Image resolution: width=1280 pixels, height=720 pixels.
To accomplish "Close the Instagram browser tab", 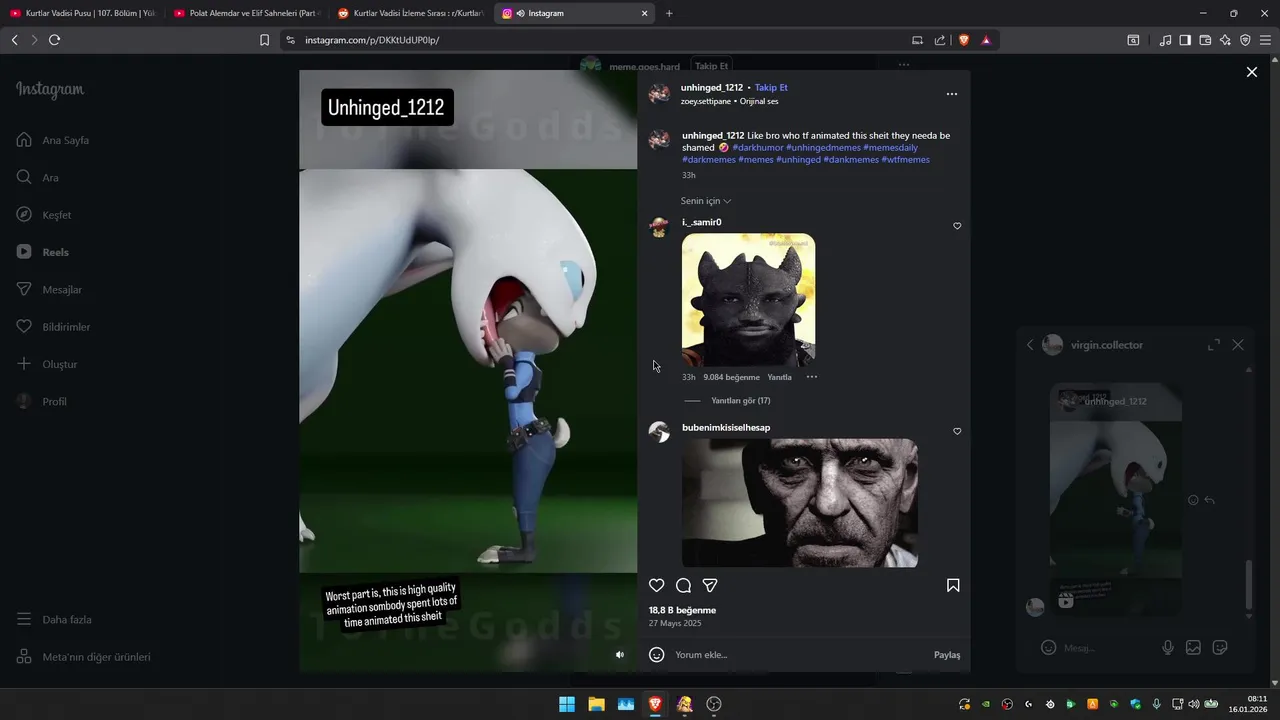I will (x=645, y=13).
